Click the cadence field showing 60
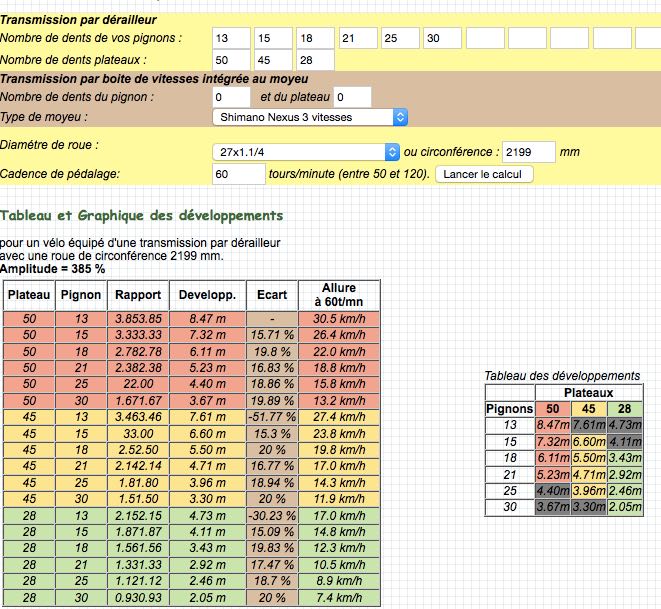 click(x=239, y=174)
